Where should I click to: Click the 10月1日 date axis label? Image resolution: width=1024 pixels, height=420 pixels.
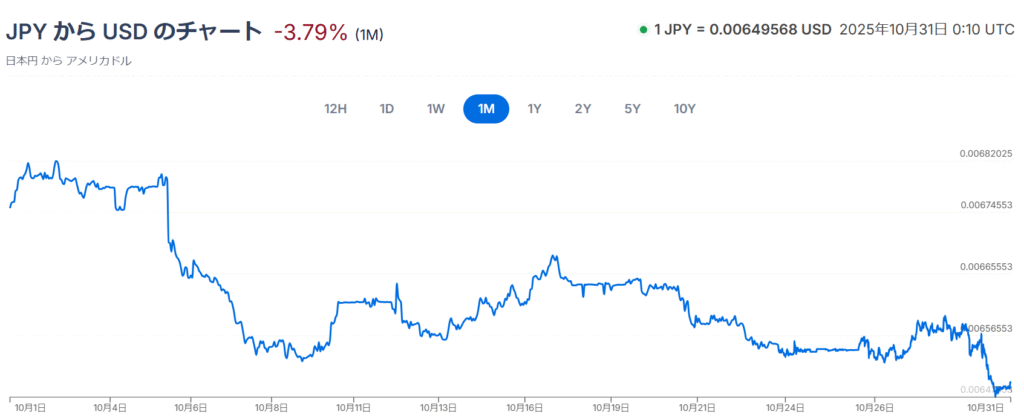(31, 407)
